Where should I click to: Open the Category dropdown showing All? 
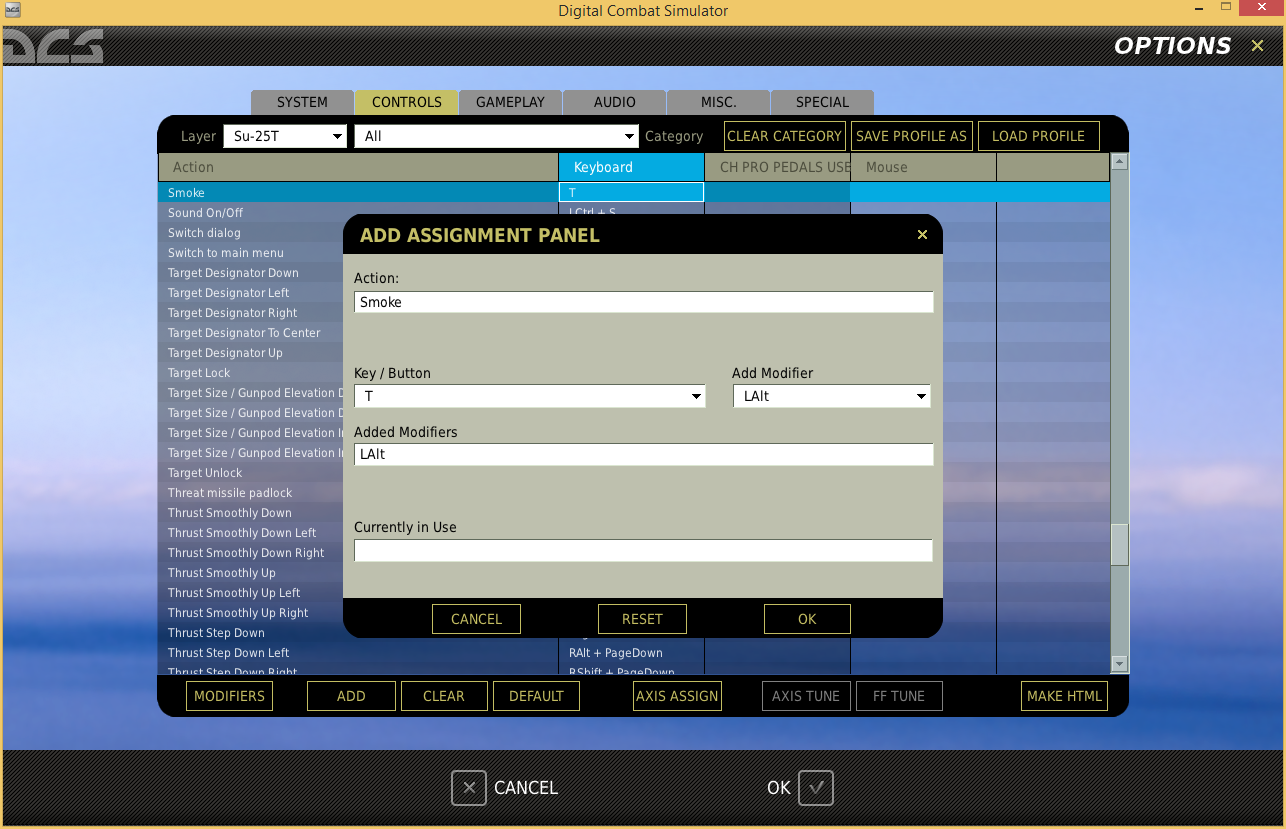(497, 136)
